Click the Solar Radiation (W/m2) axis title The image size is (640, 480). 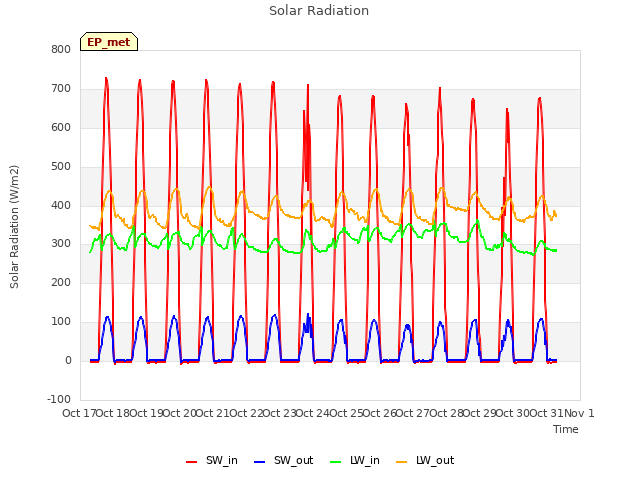click(14, 227)
